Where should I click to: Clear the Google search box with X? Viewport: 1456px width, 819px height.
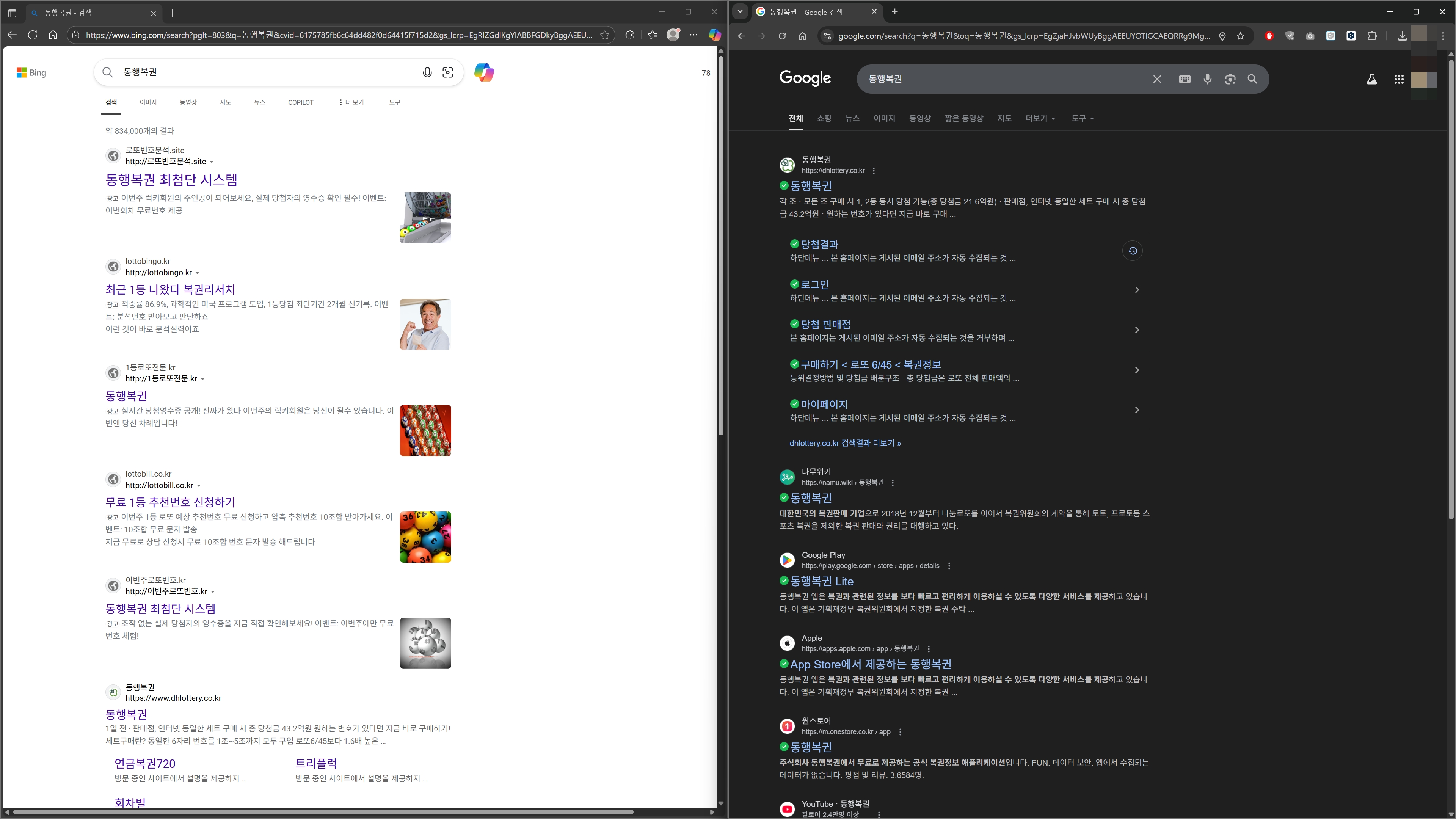click(x=1157, y=79)
